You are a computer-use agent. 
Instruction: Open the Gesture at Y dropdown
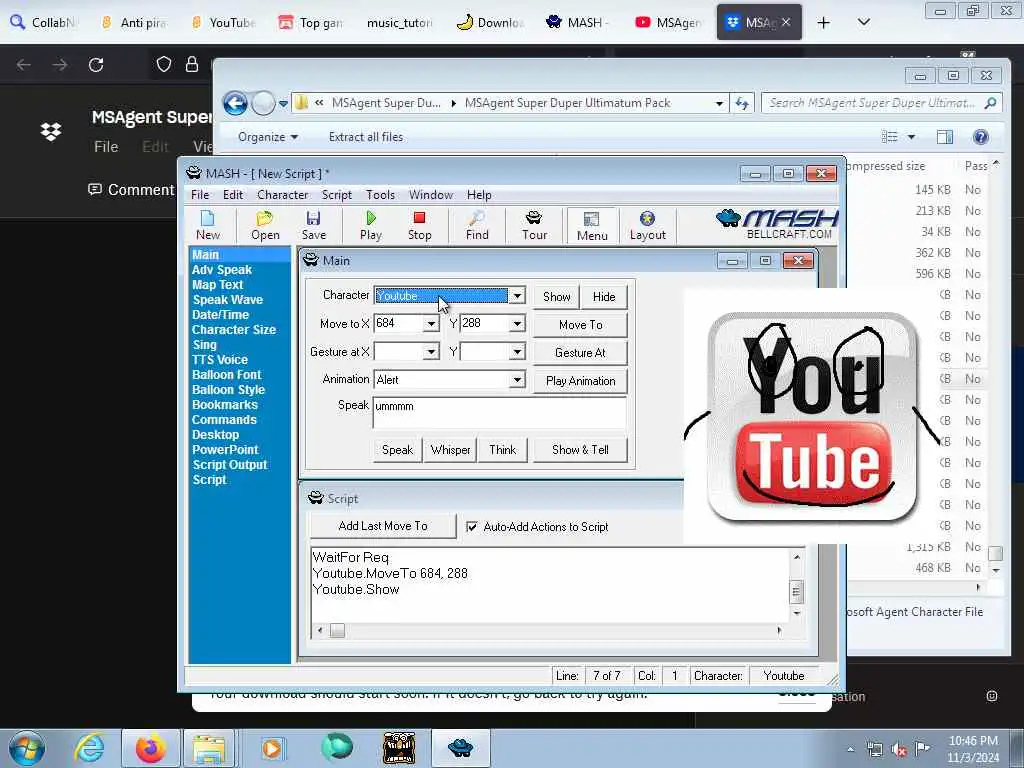(517, 352)
